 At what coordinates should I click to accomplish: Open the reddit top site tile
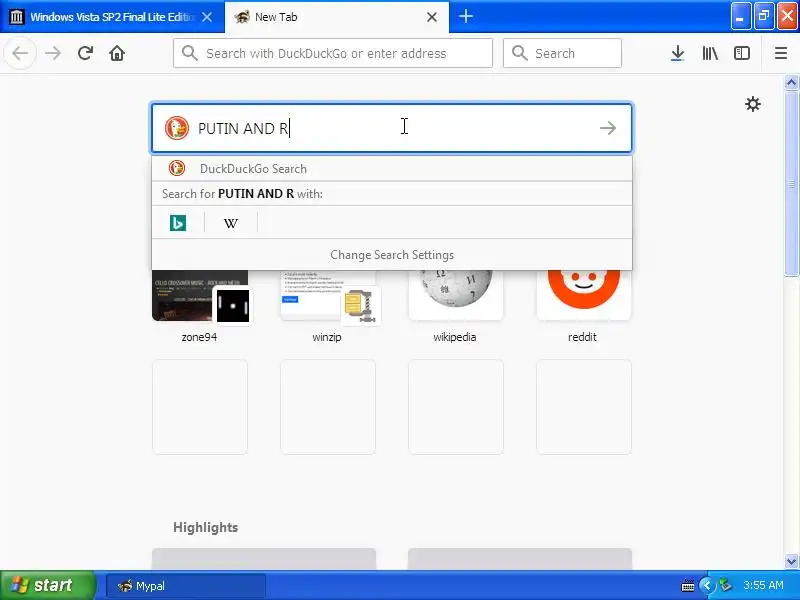(x=583, y=306)
